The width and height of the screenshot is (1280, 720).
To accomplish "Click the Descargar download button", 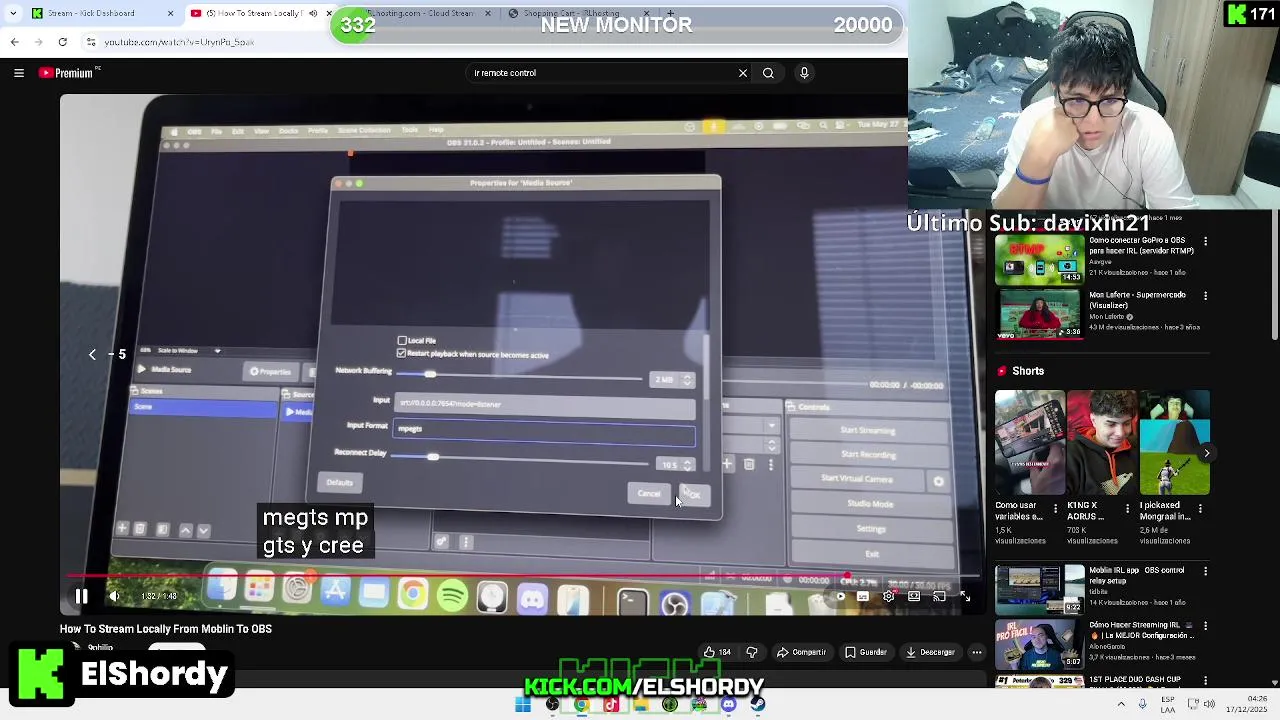I will click(x=931, y=652).
